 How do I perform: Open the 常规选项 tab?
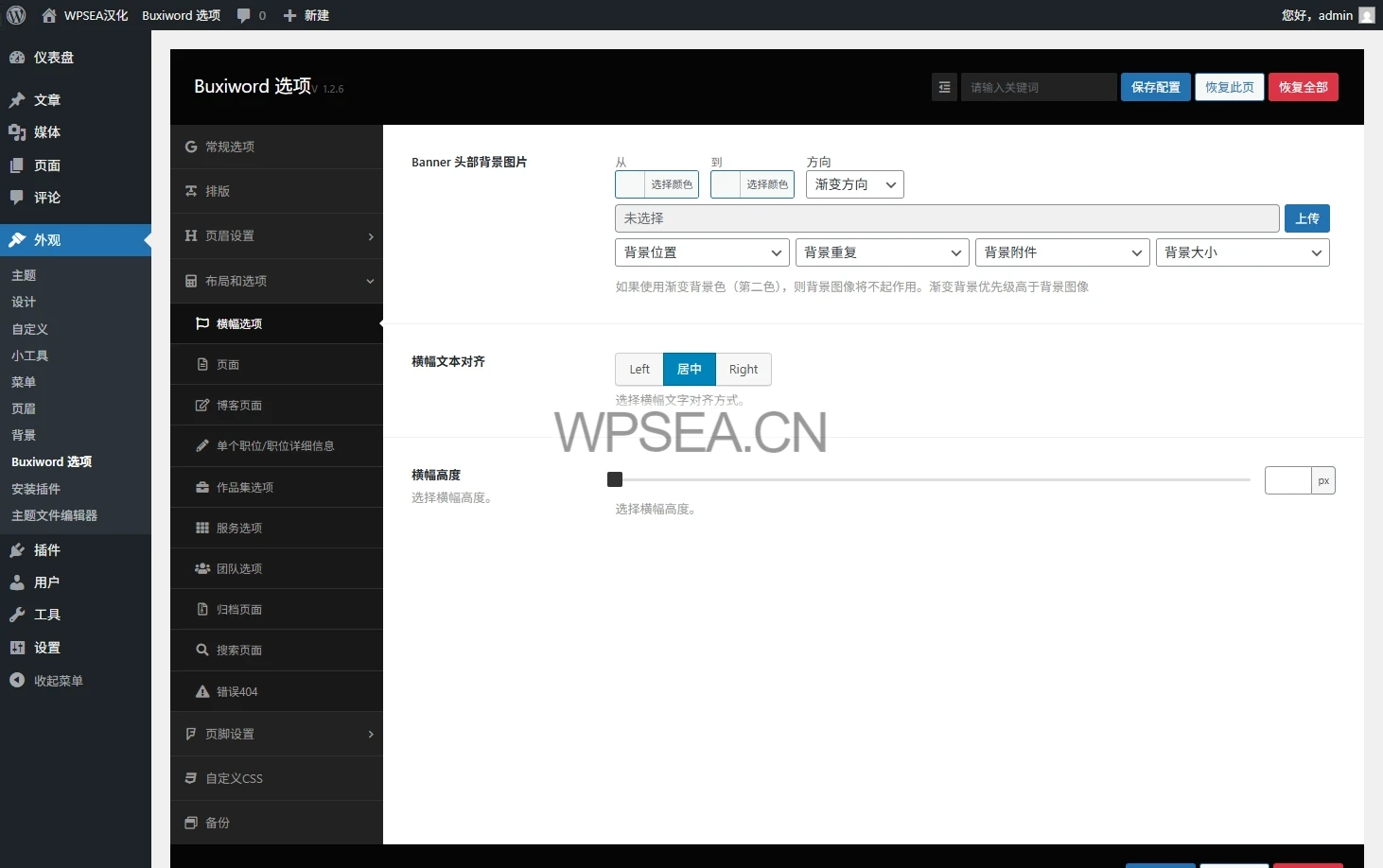click(x=276, y=147)
